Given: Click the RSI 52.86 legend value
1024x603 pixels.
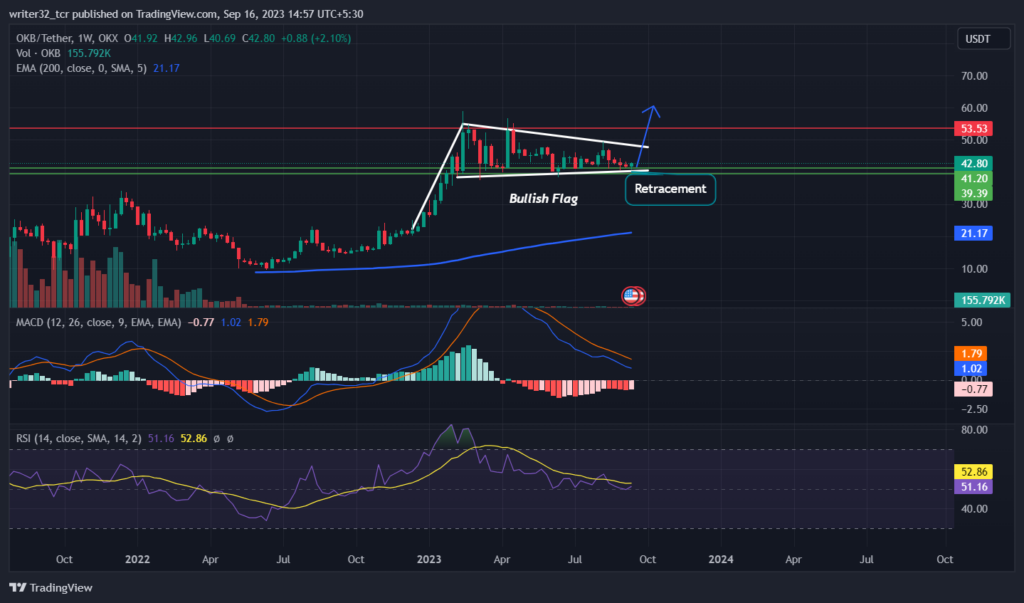Looking at the screenshot, I should (193, 438).
